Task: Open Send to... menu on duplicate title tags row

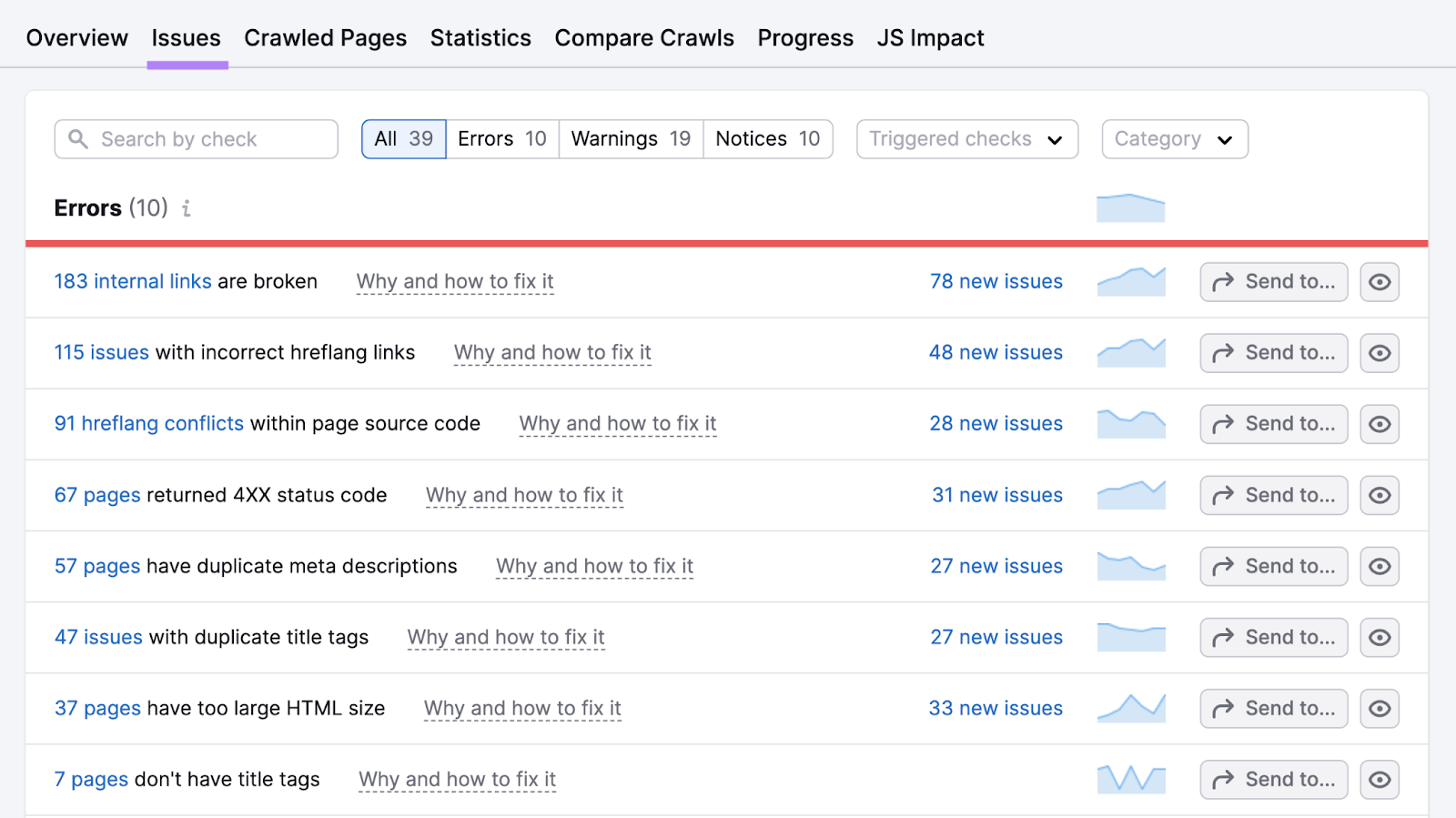Action: tap(1272, 637)
